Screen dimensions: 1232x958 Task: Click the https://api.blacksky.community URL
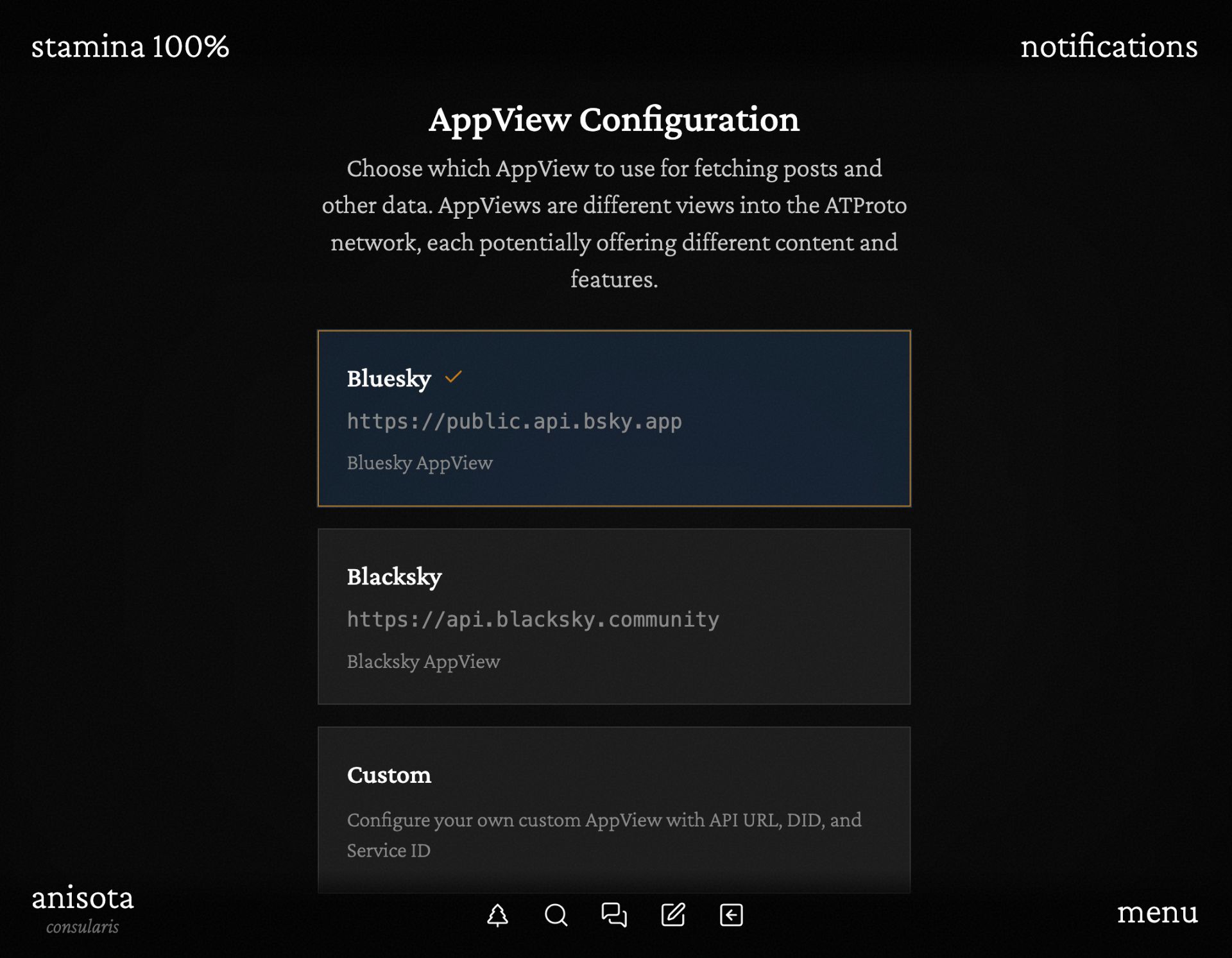533,620
